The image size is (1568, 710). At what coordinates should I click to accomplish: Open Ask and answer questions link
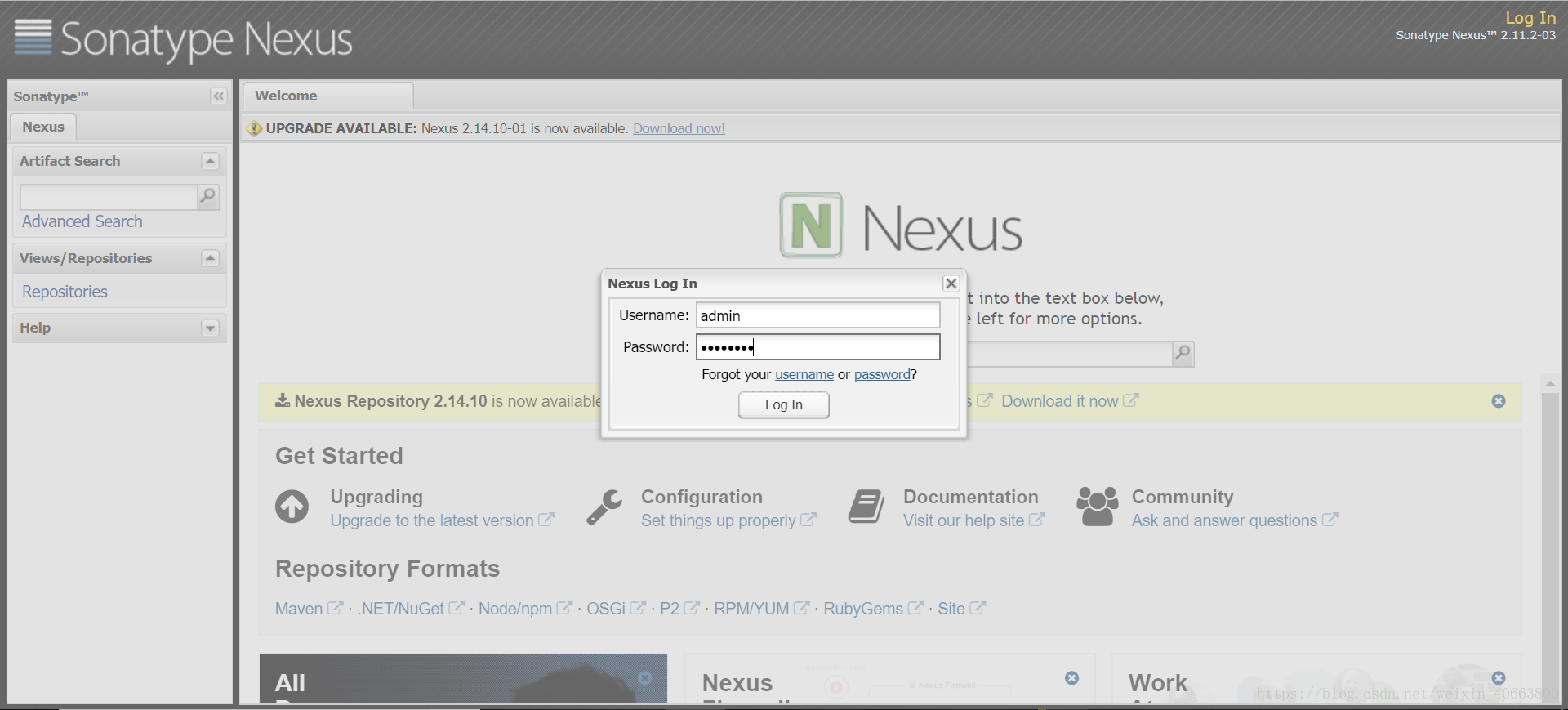[x=1234, y=520]
